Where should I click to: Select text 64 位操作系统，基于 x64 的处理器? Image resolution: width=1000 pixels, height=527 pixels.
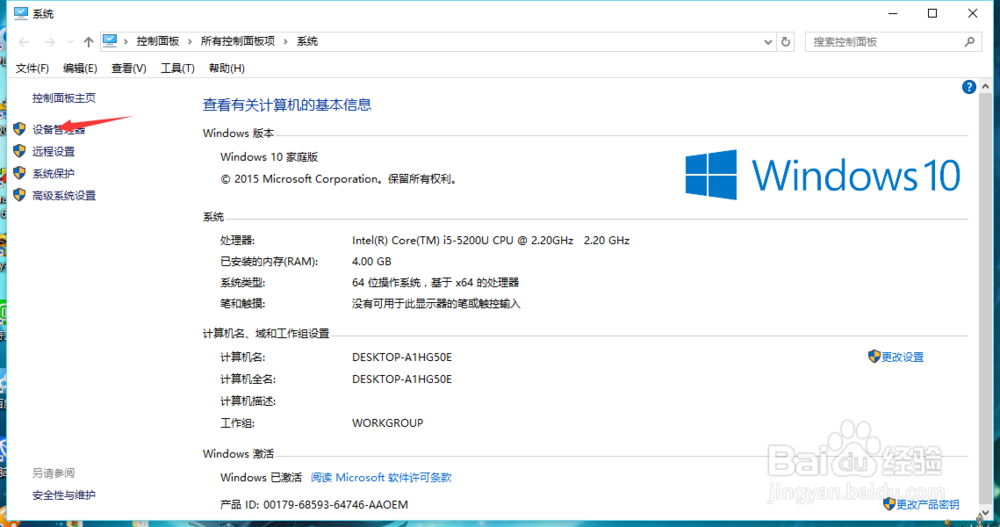436,283
